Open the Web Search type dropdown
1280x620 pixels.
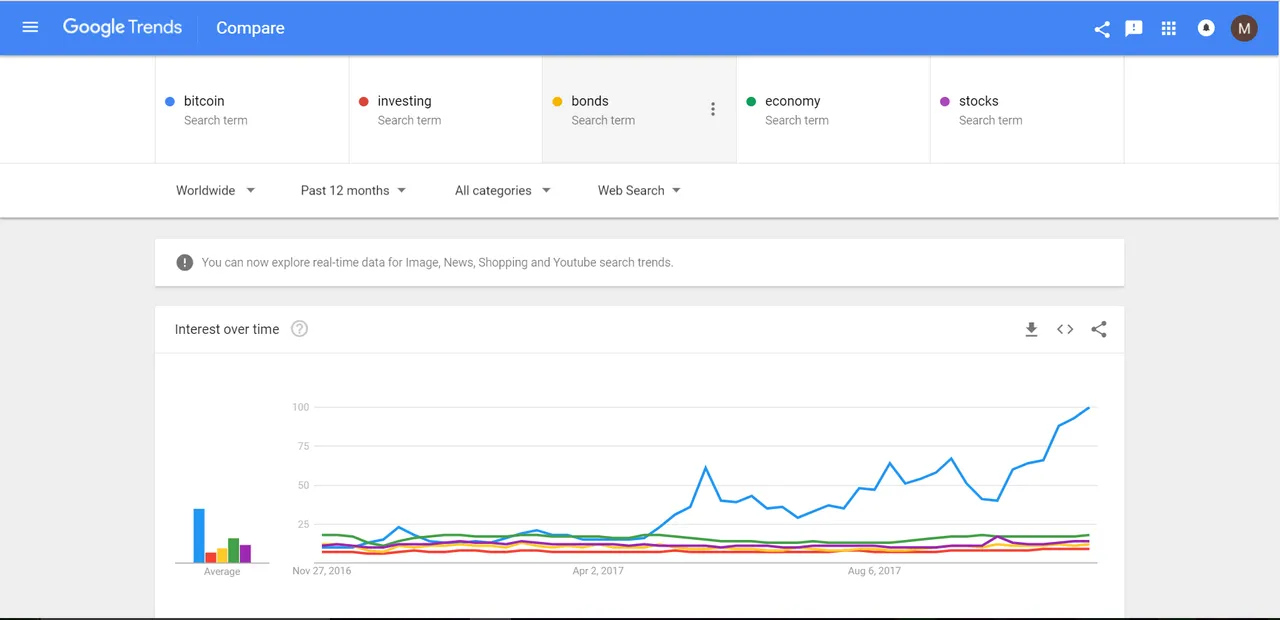tap(639, 190)
